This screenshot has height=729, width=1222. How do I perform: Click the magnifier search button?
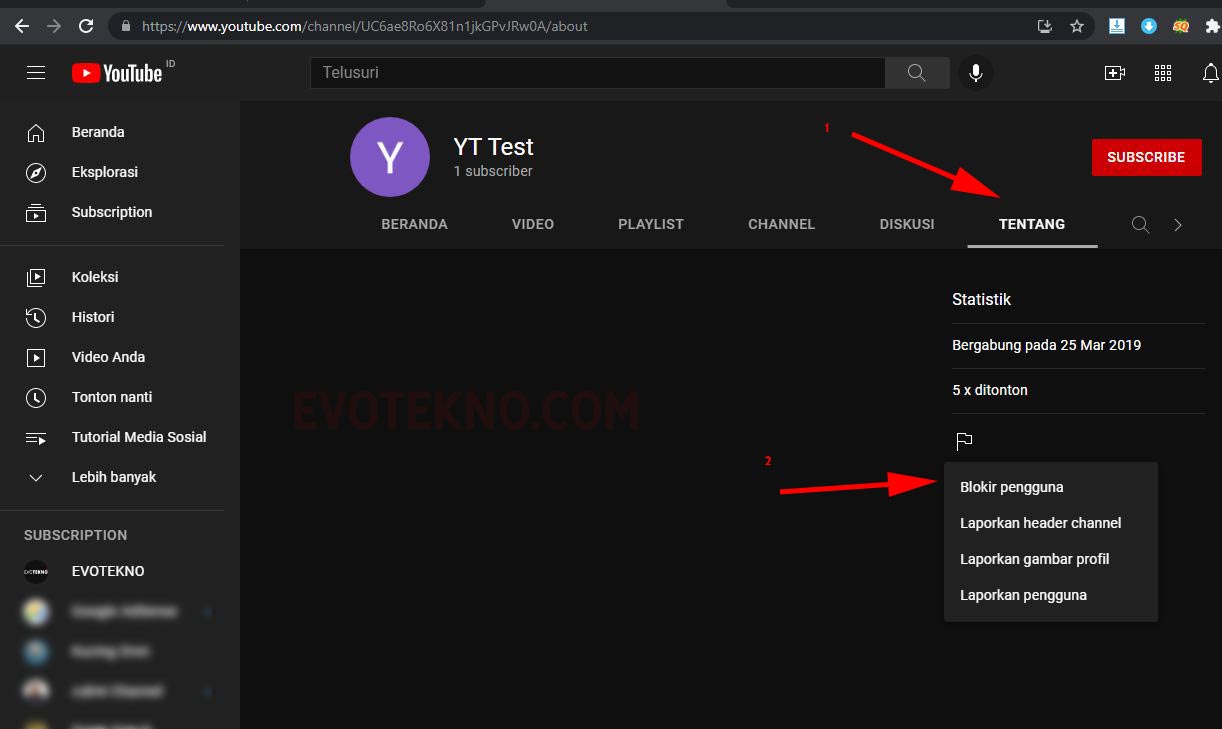point(917,73)
